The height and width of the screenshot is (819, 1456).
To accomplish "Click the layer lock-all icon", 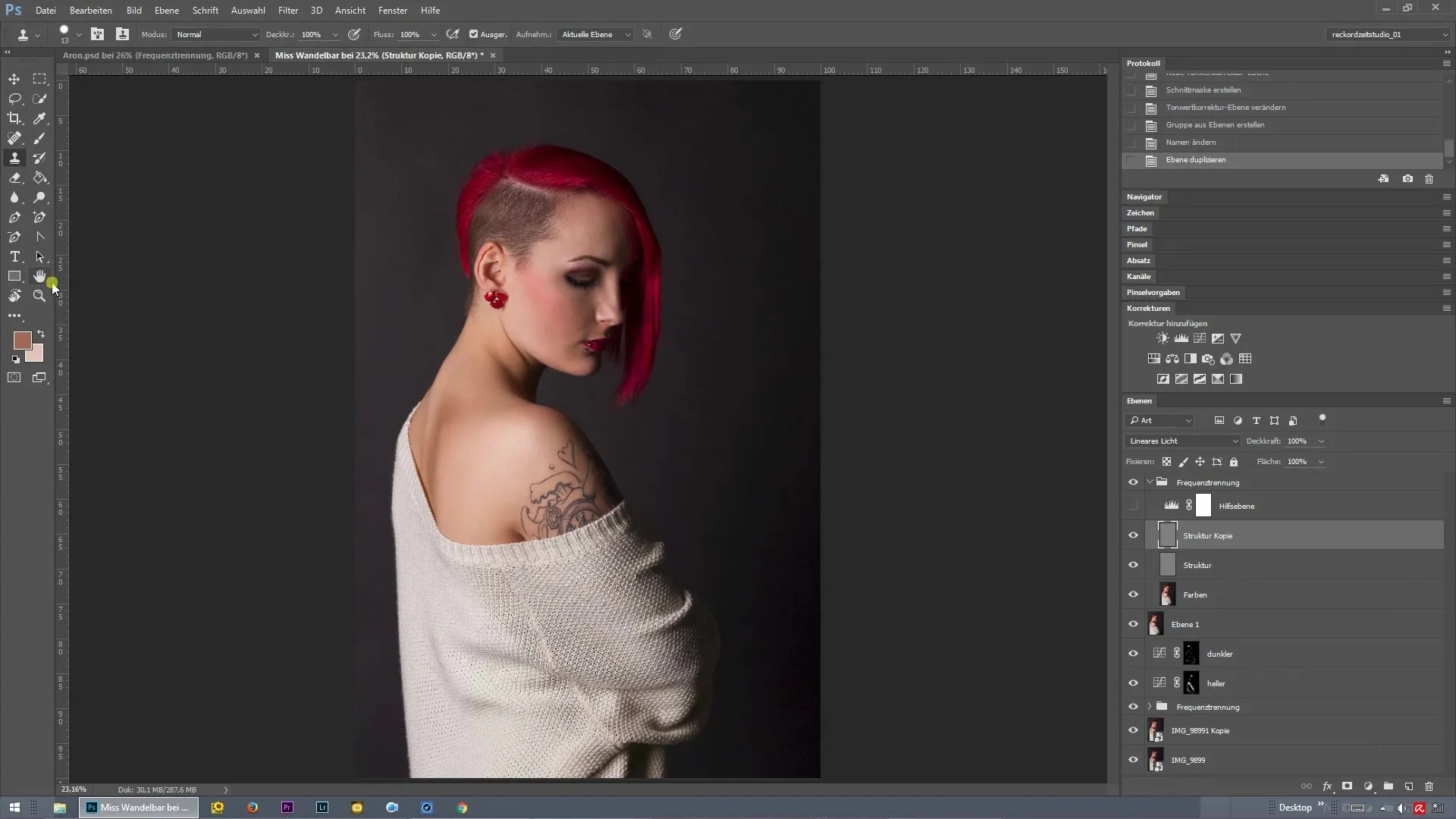I will [1234, 462].
